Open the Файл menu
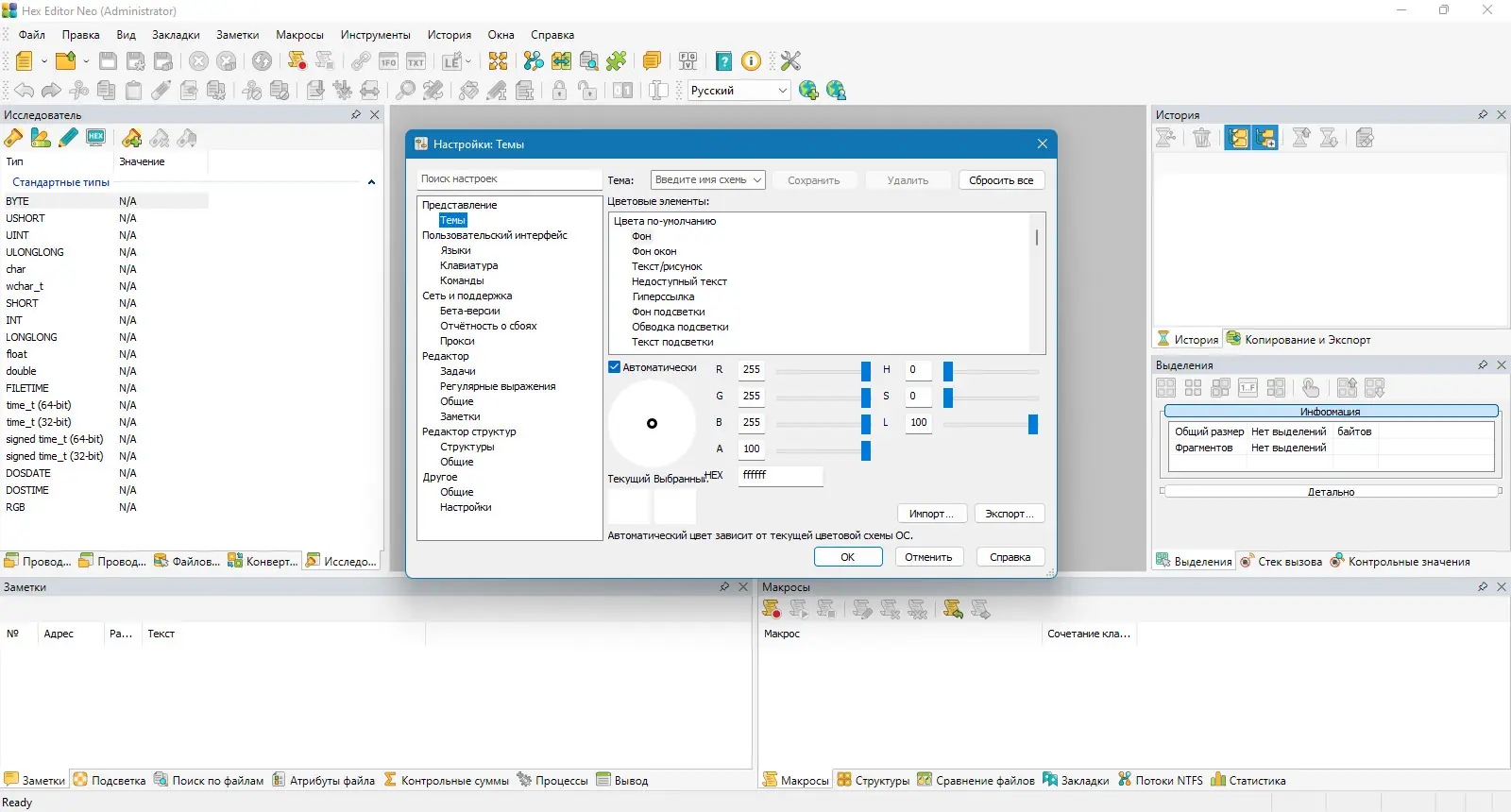This screenshot has height=812, width=1511. [x=32, y=35]
